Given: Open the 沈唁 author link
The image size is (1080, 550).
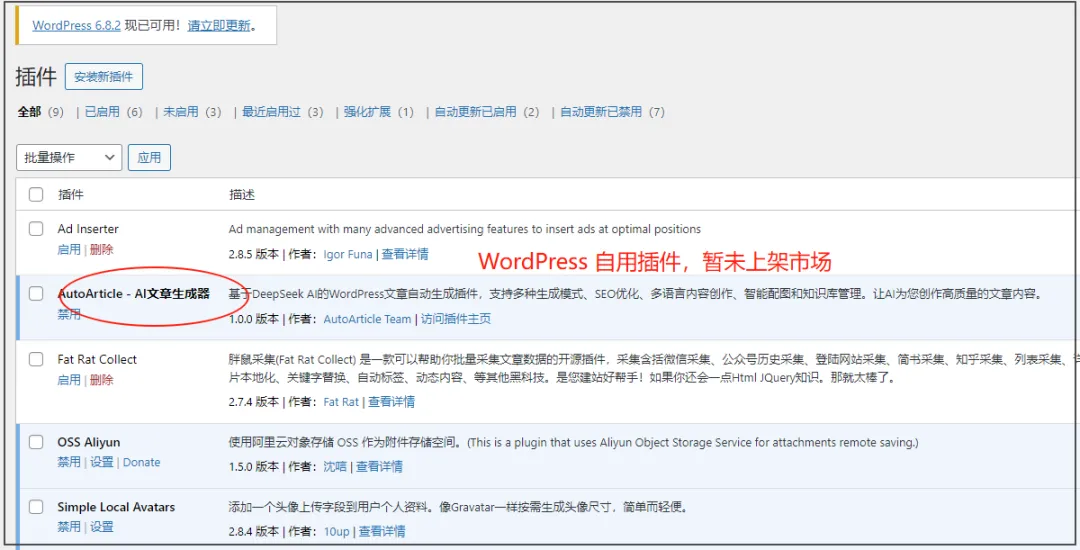Looking at the screenshot, I should (335, 466).
